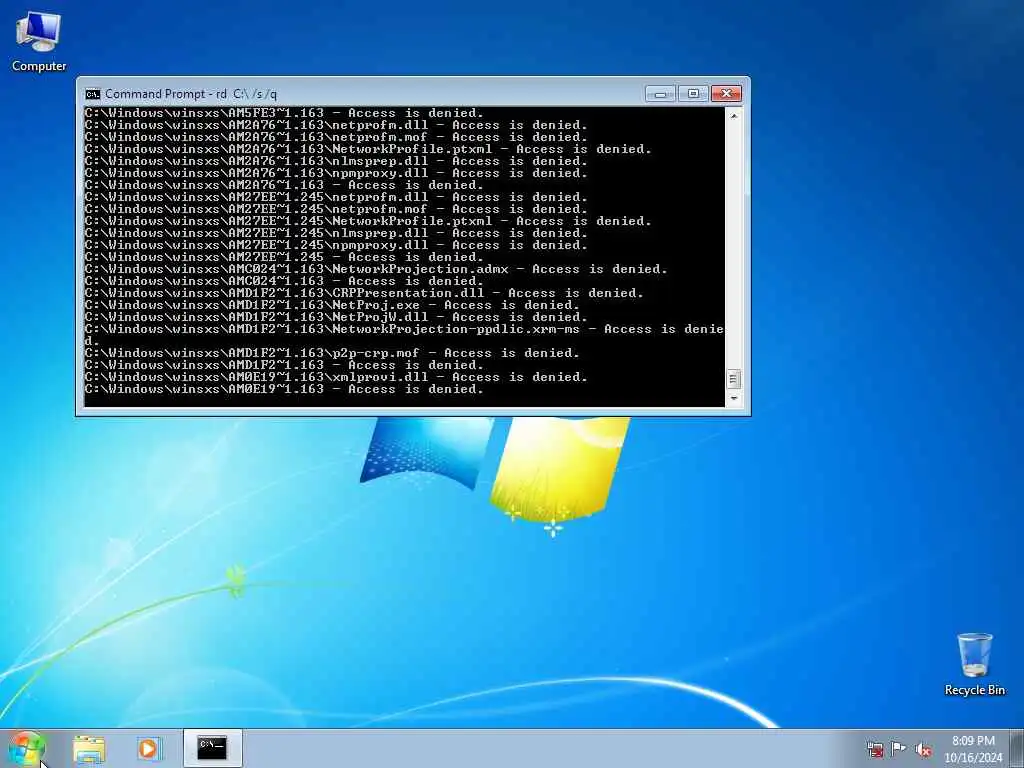The width and height of the screenshot is (1024, 768).
Task: Click the console scrollbar down arrow
Action: [733, 398]
